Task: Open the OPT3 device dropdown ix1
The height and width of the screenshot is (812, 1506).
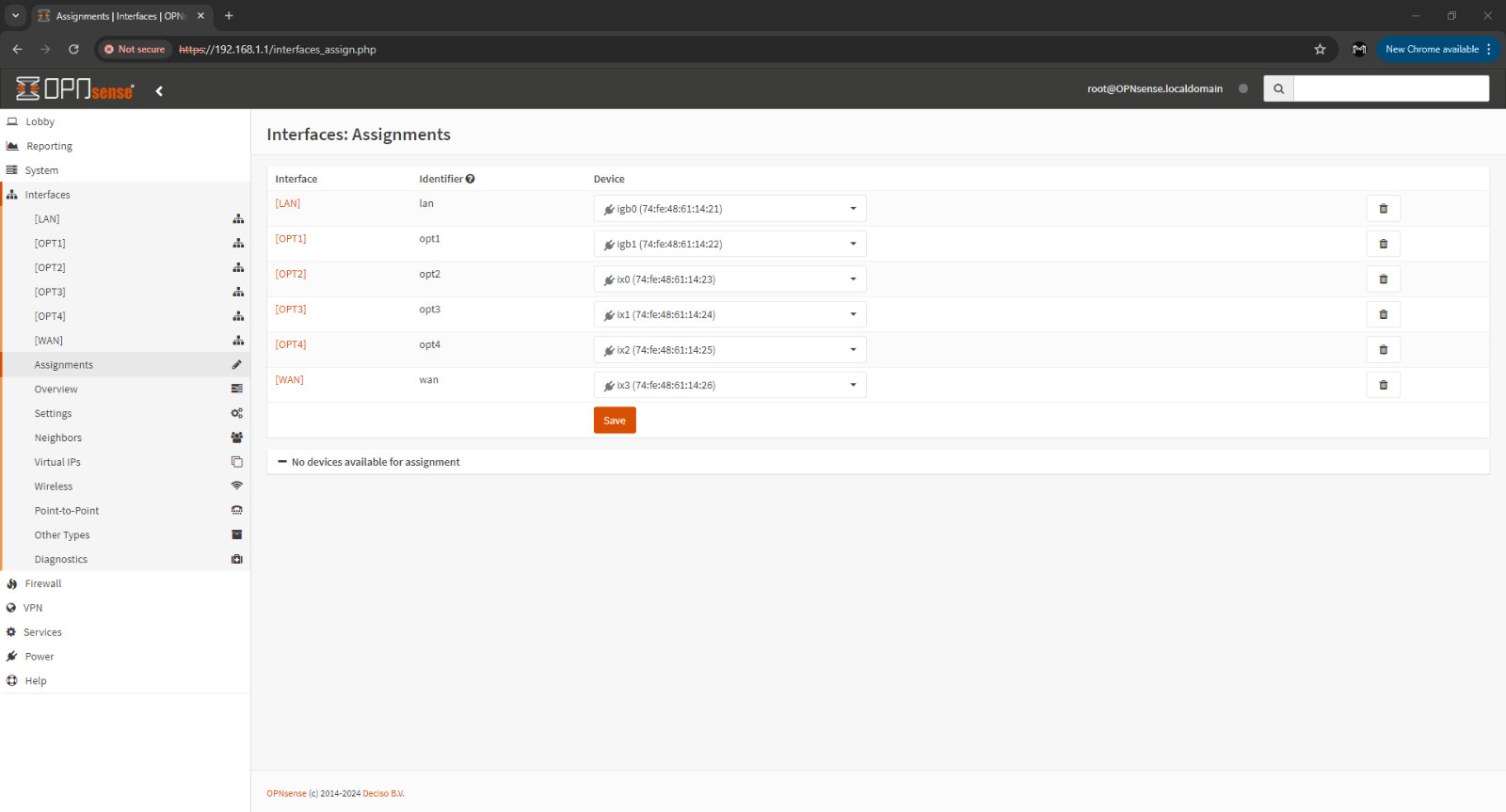Action: [729, 314]
